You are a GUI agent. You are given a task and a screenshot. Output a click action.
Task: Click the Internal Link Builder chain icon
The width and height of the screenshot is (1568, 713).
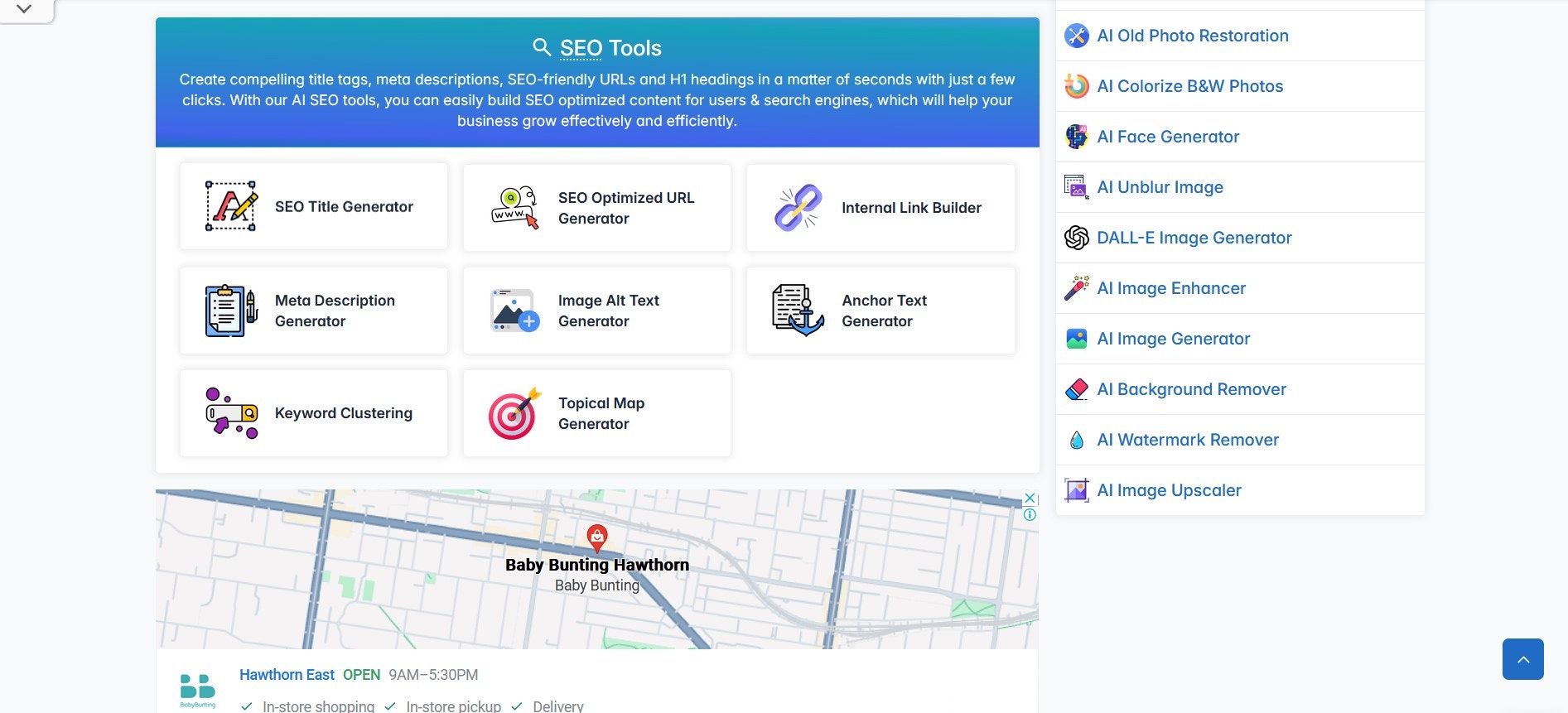coord(798,207)
